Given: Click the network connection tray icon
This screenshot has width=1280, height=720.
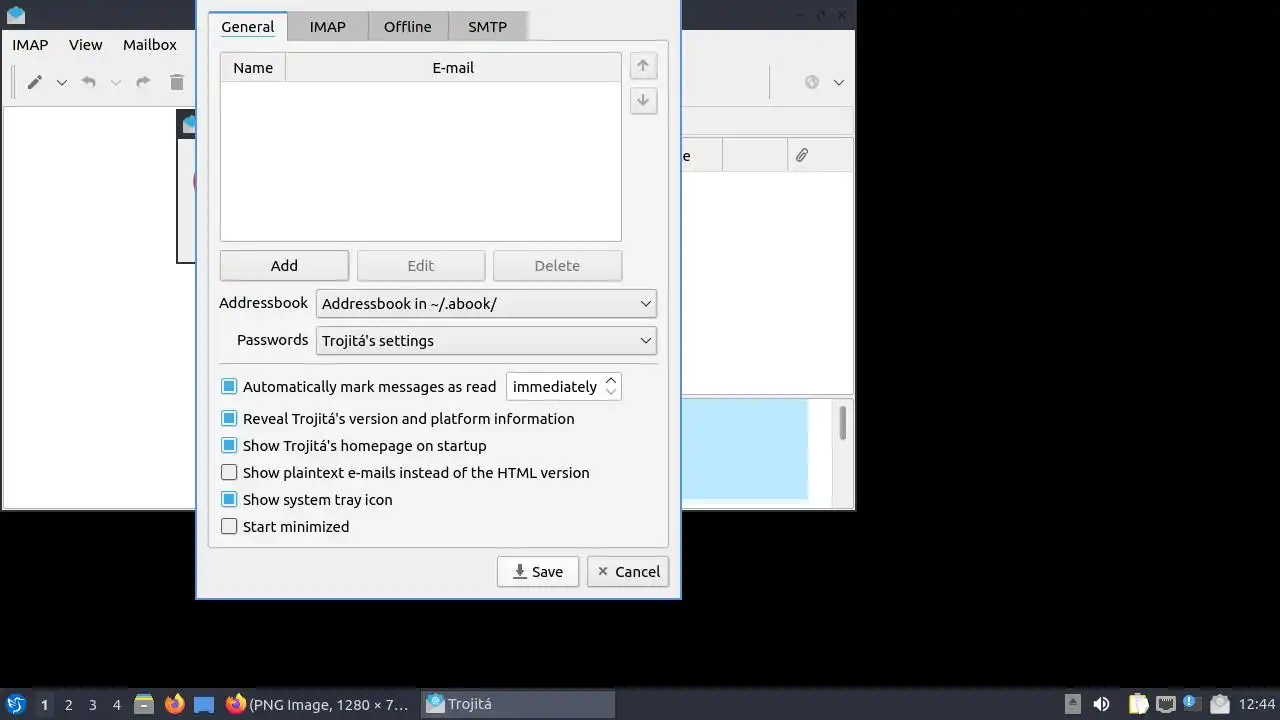Looking at the screenshot, I should [x=1165, y=704].
